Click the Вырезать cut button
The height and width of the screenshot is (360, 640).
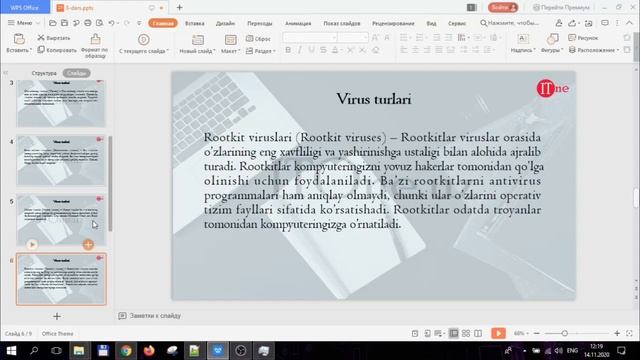(x=54, y=38)
